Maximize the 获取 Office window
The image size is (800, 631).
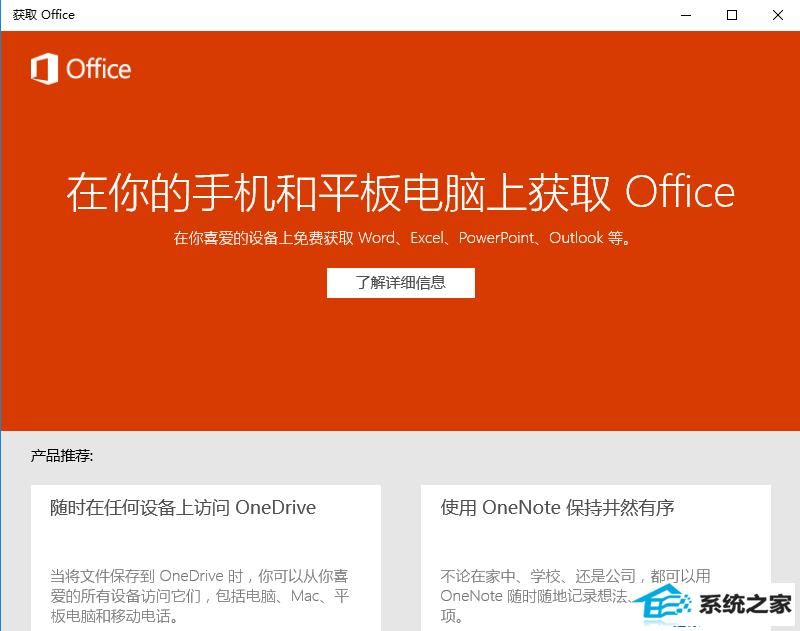click(732, 15)
